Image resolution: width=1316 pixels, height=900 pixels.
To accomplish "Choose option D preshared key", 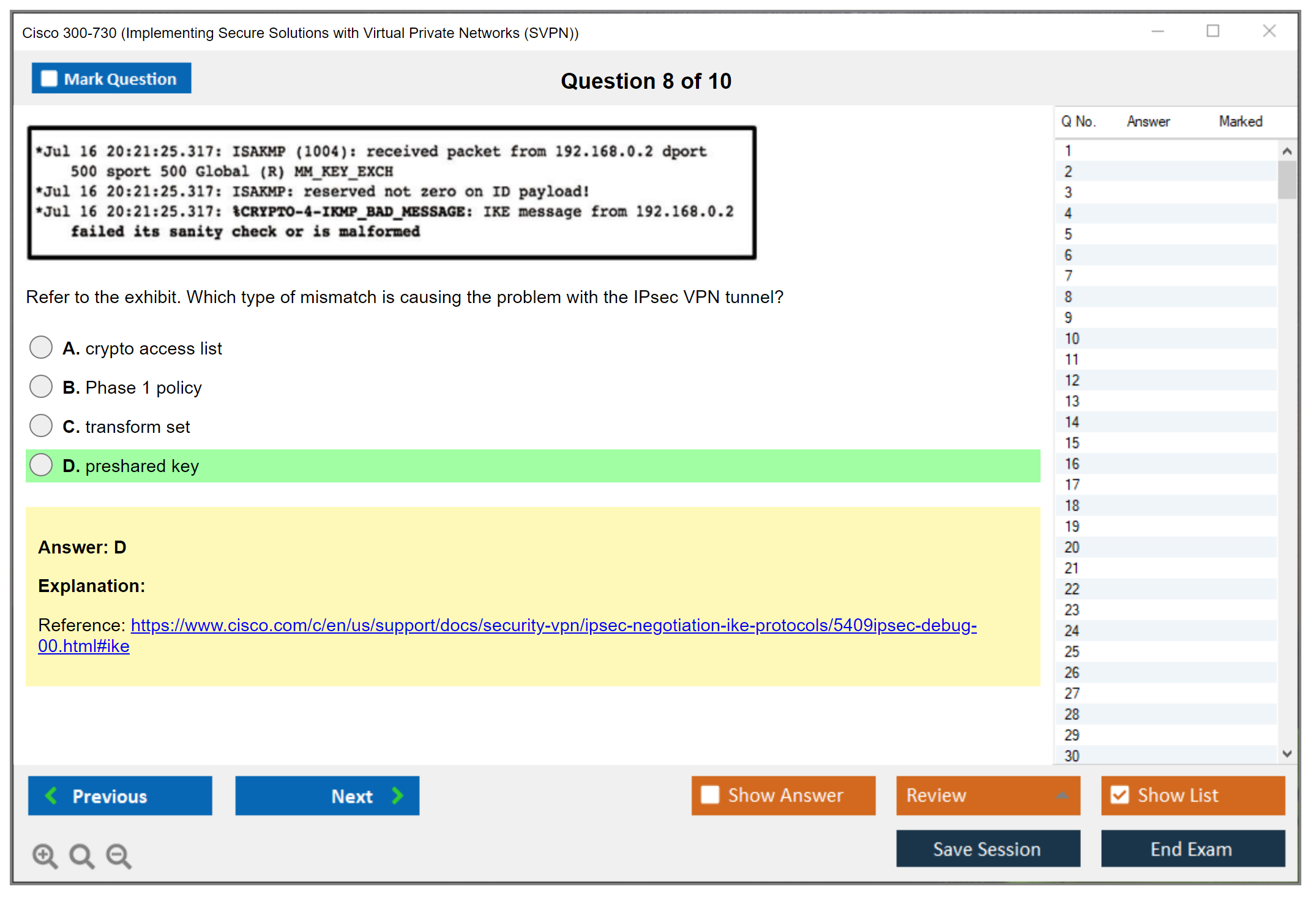I will [x=41, y=465].
